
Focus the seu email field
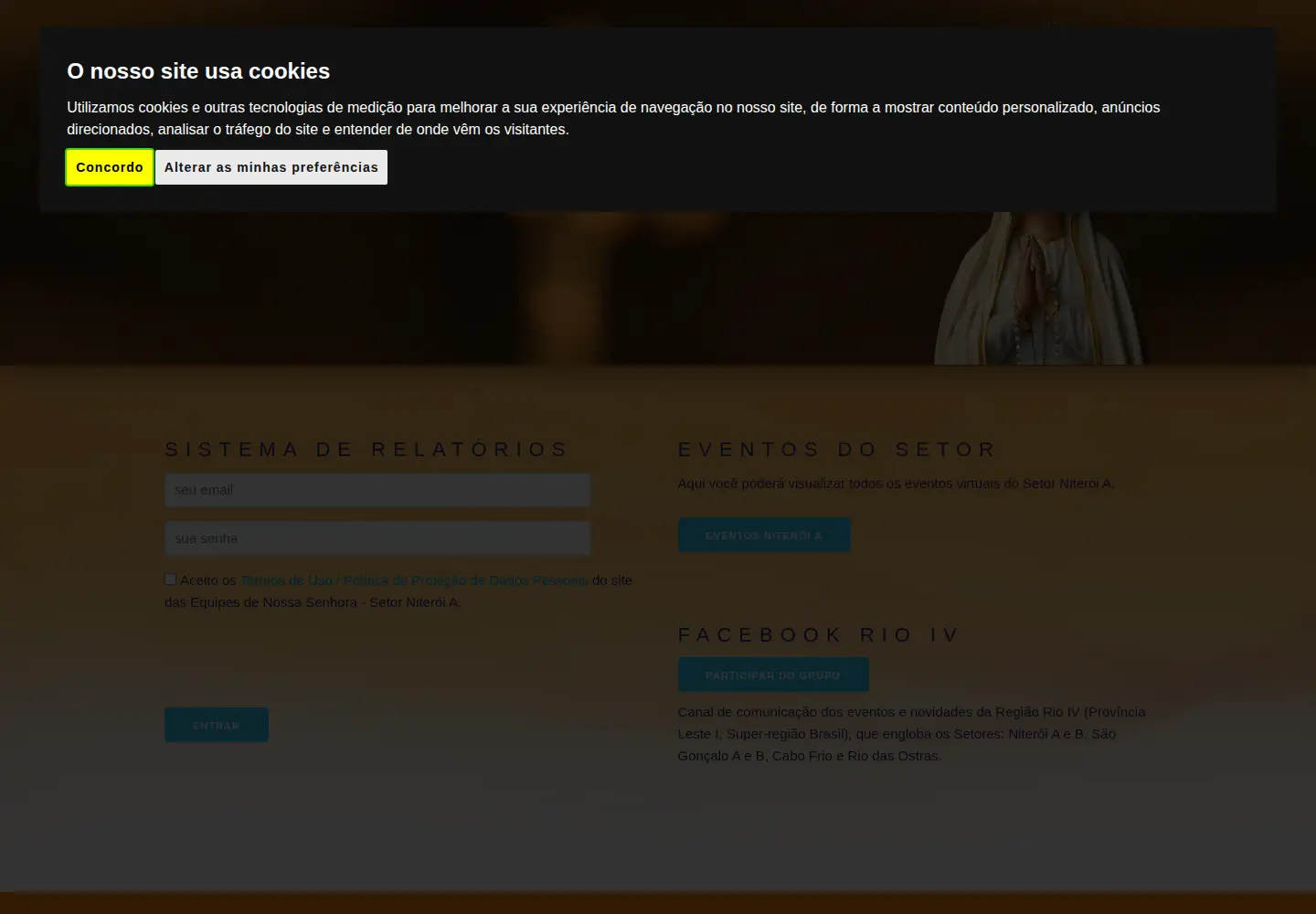click(377, 490)
